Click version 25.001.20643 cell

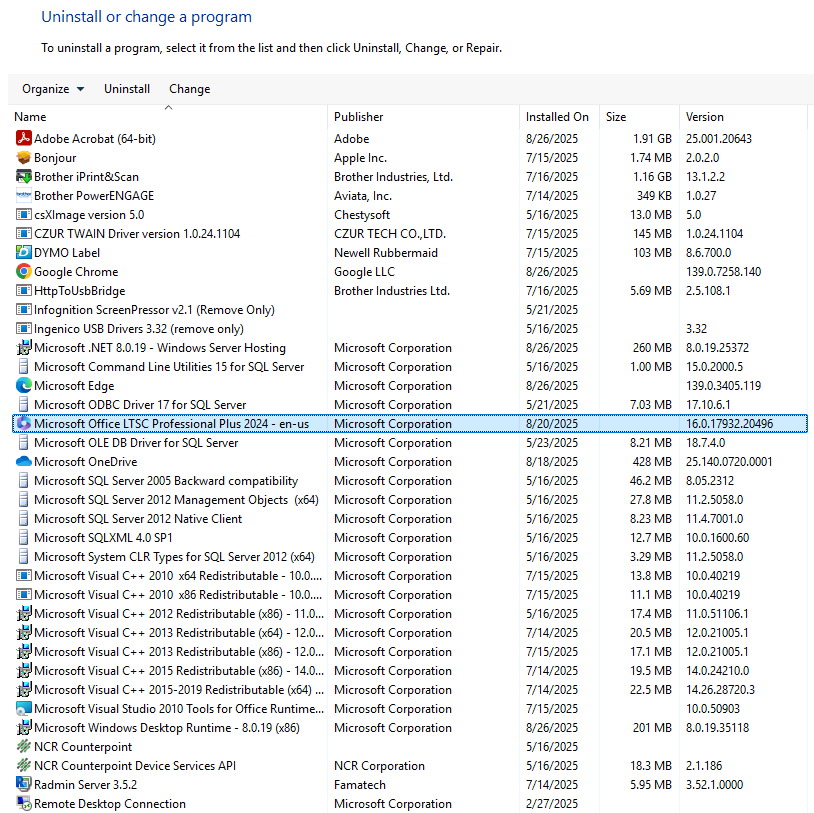[718, 139]
